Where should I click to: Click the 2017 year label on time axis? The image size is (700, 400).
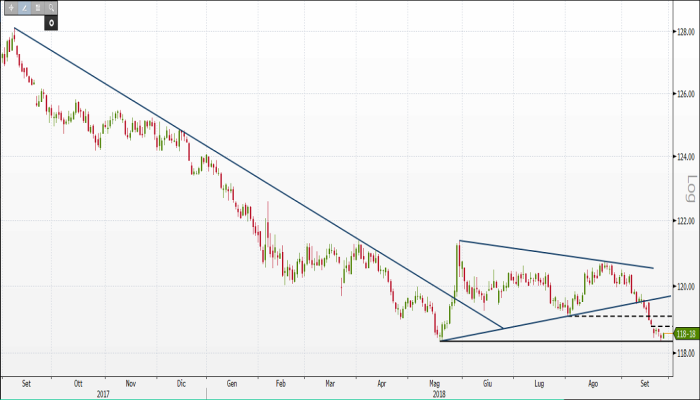(104, 391)
